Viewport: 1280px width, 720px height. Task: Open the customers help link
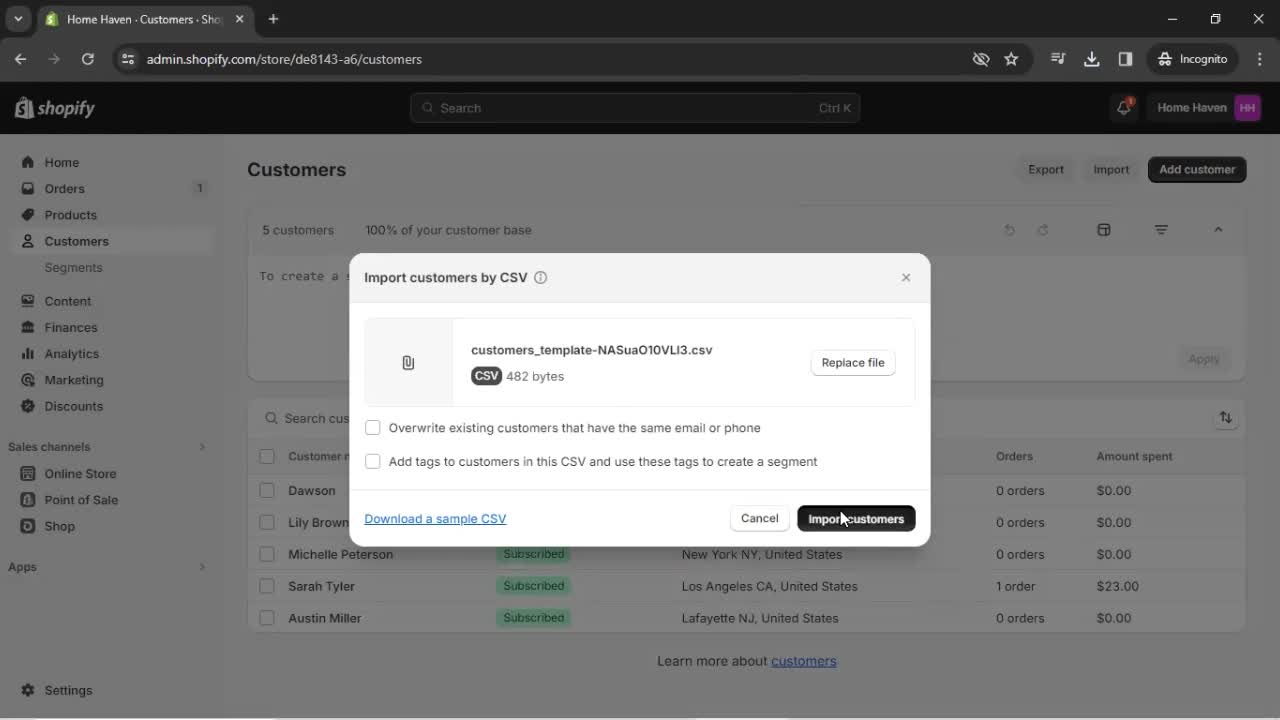tap(803, 661)
